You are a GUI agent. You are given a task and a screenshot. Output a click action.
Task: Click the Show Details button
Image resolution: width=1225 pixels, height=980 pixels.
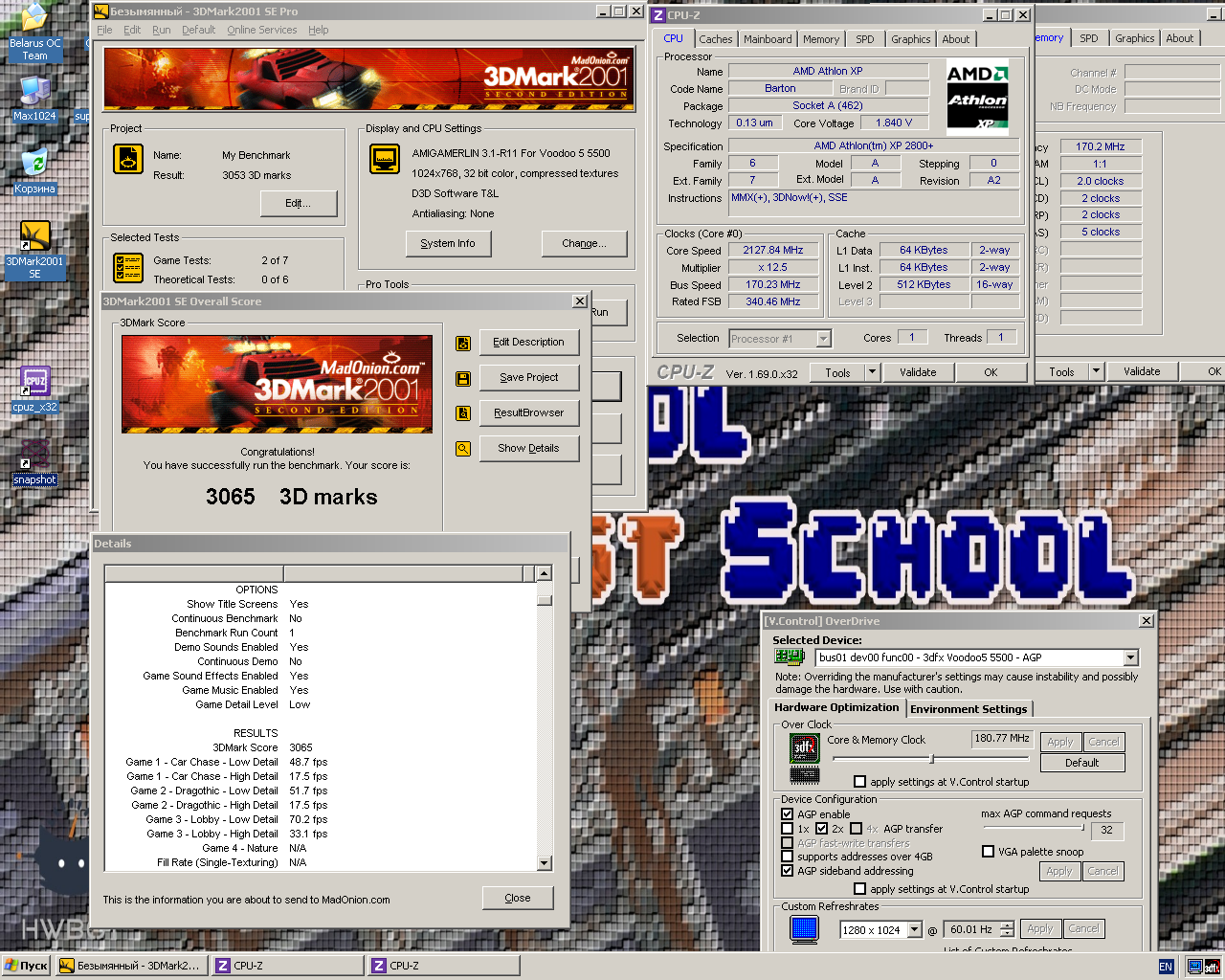pos(529,449)
